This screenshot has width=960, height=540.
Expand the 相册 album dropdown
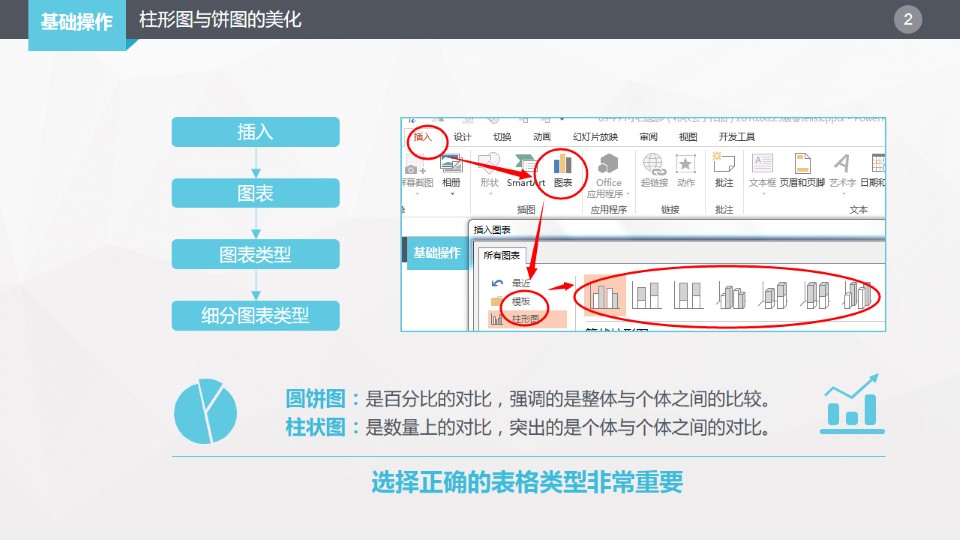pos(451,194)
